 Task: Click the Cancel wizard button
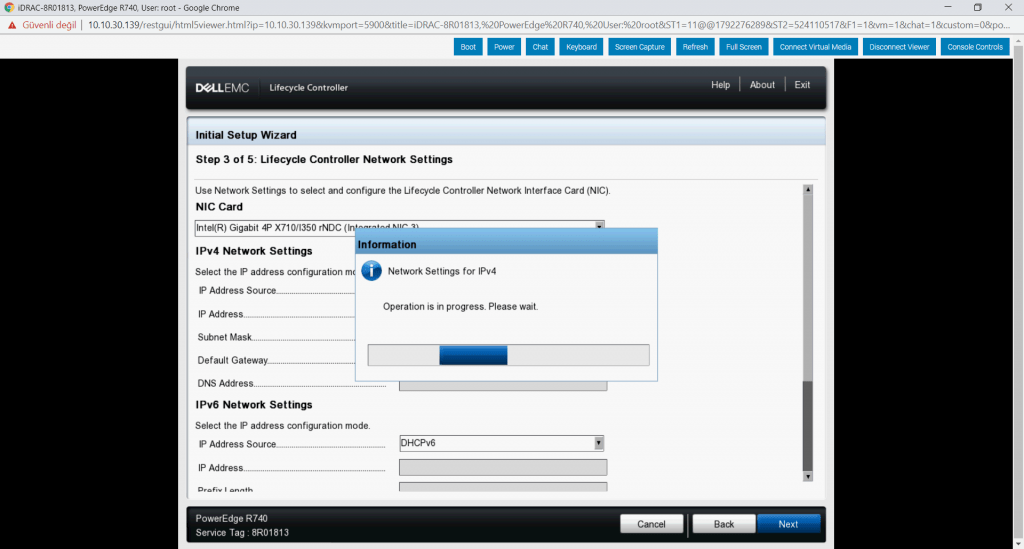pos(651,524)
